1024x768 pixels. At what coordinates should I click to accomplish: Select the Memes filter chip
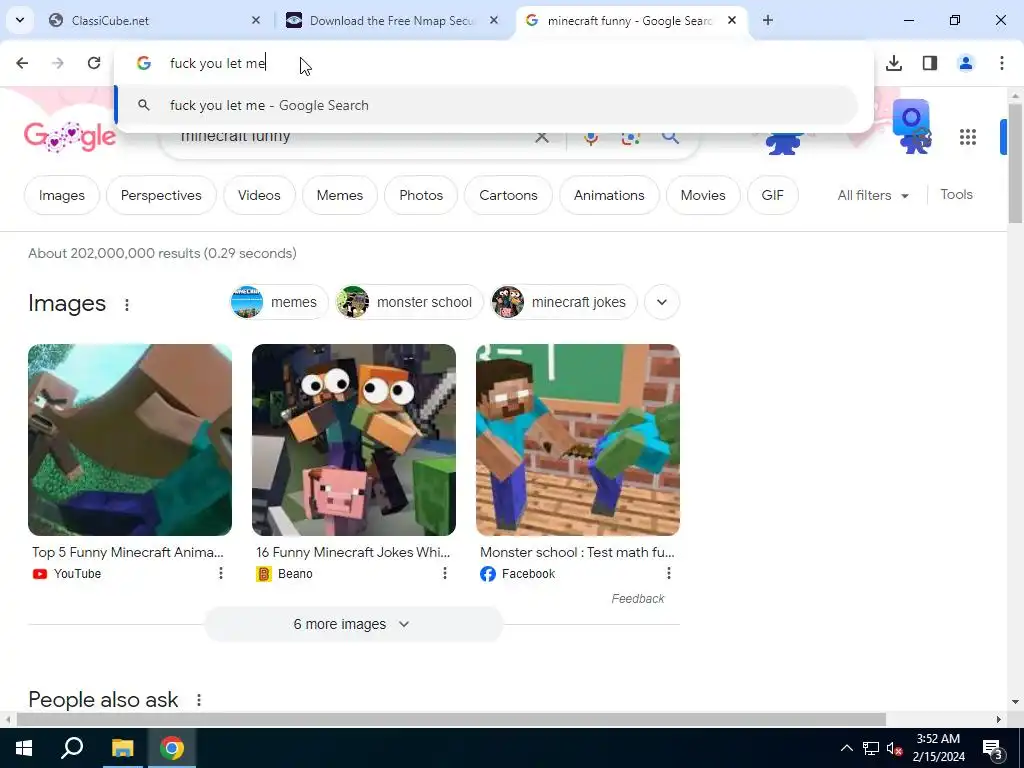(340, 195)
